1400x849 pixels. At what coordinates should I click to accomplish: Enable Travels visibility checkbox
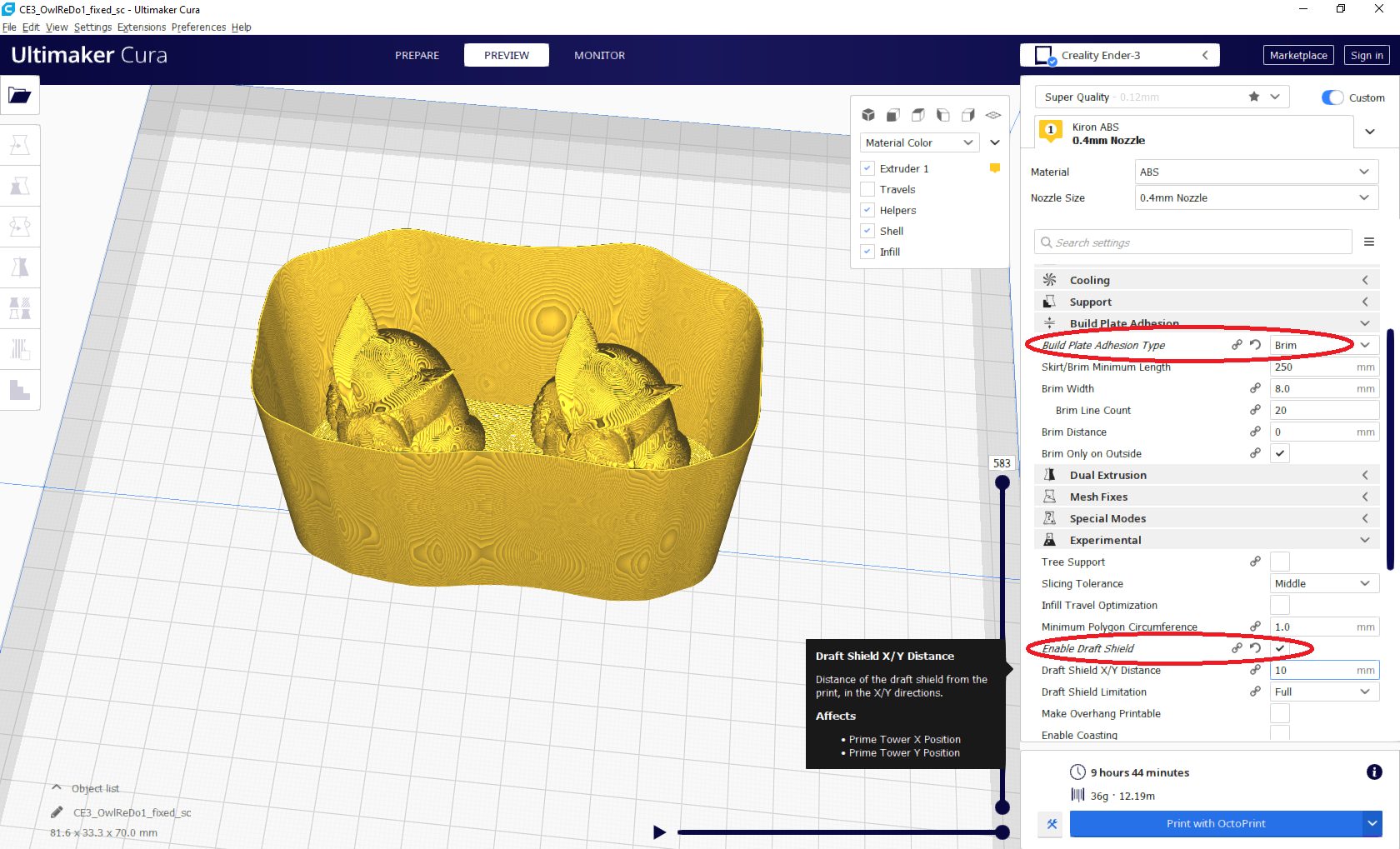click(x=867, y=189)
